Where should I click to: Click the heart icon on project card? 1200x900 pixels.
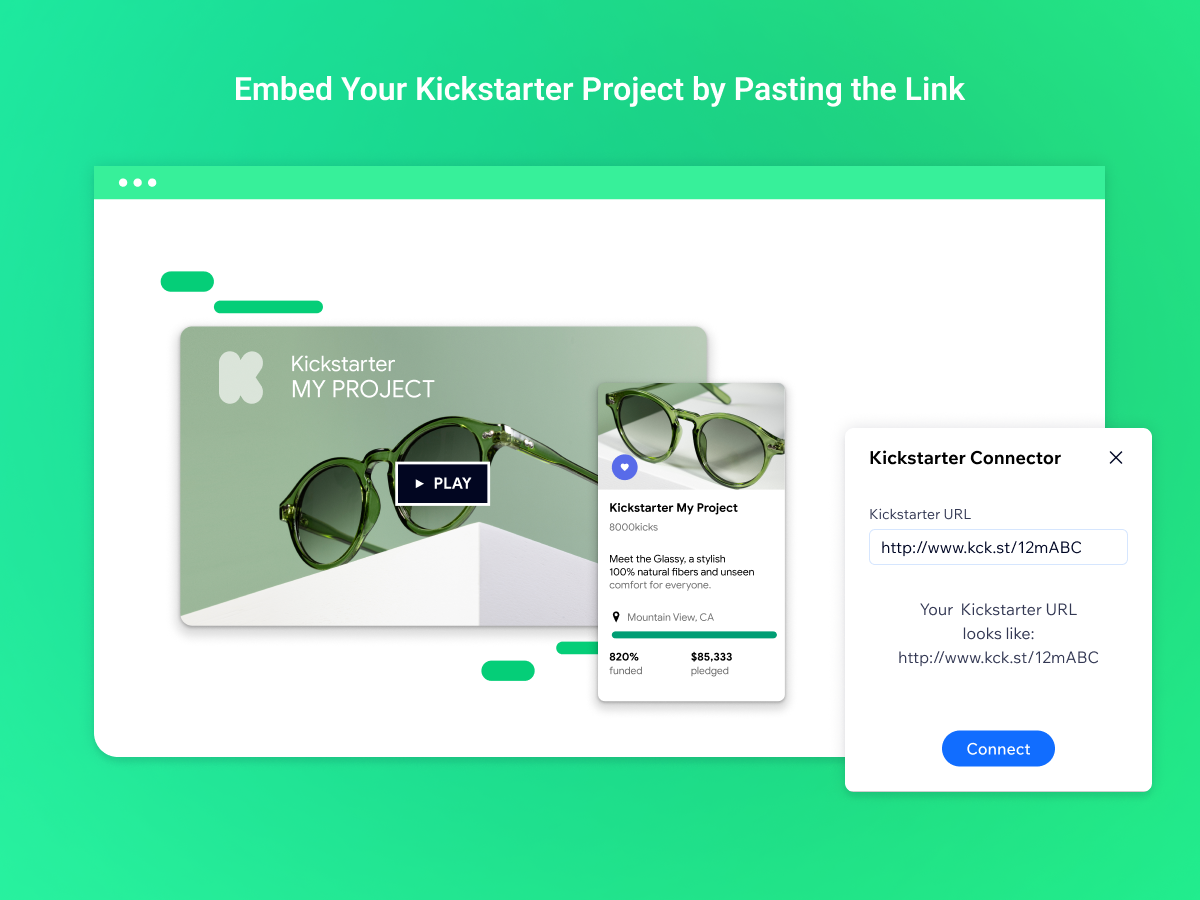pyautogui.click(x=624, y=466)
